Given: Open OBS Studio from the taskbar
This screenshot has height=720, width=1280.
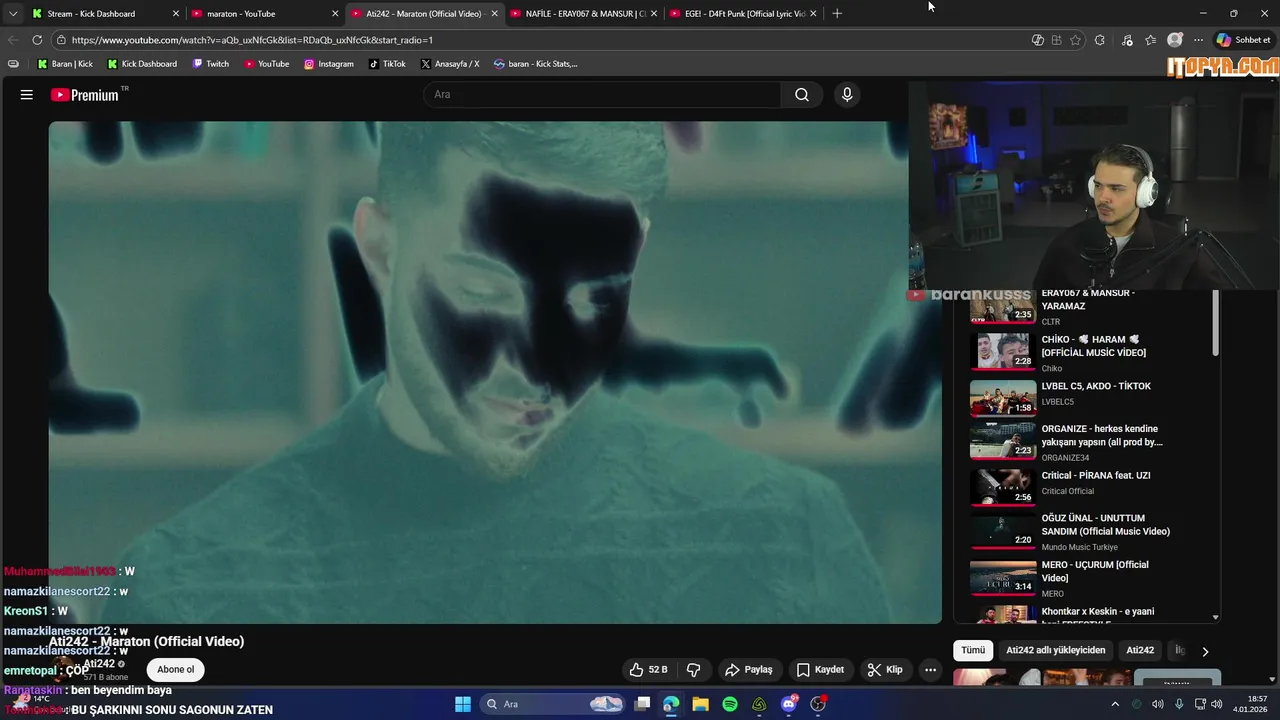Looking at the screenshot, I should [818, 704].
